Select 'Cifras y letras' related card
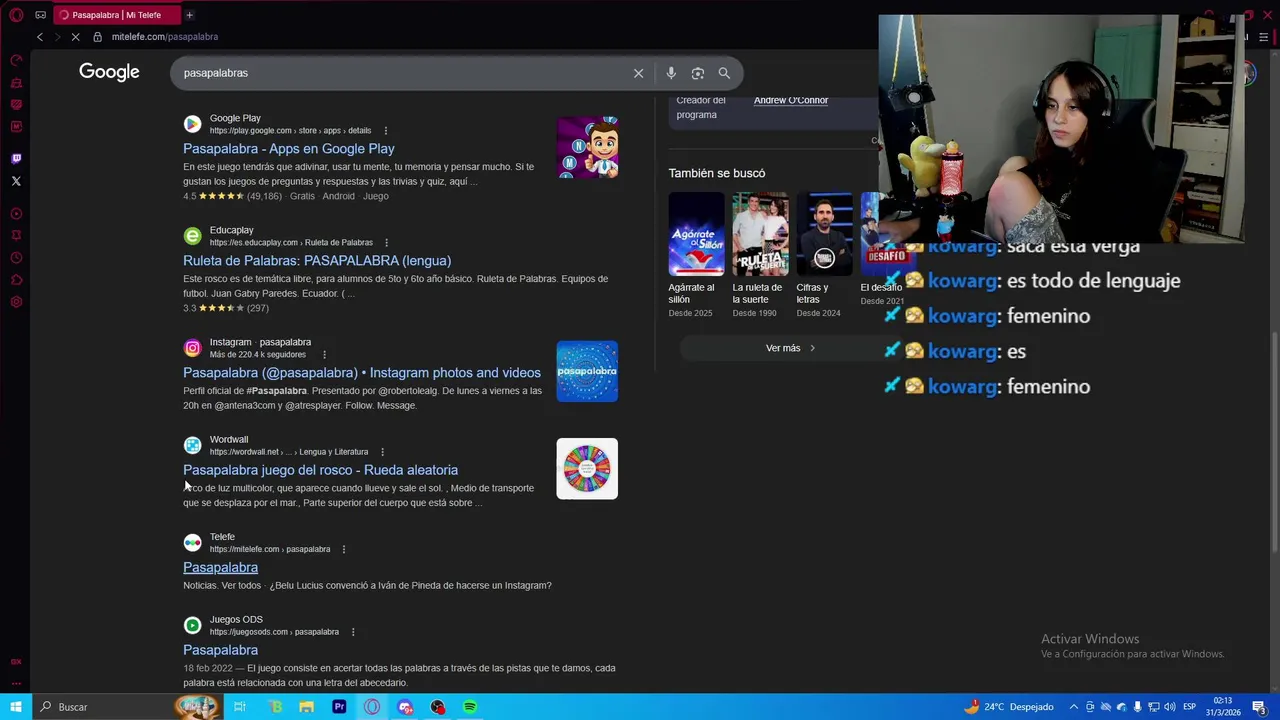Viewport: 1280px width, 720px height. 824,255
